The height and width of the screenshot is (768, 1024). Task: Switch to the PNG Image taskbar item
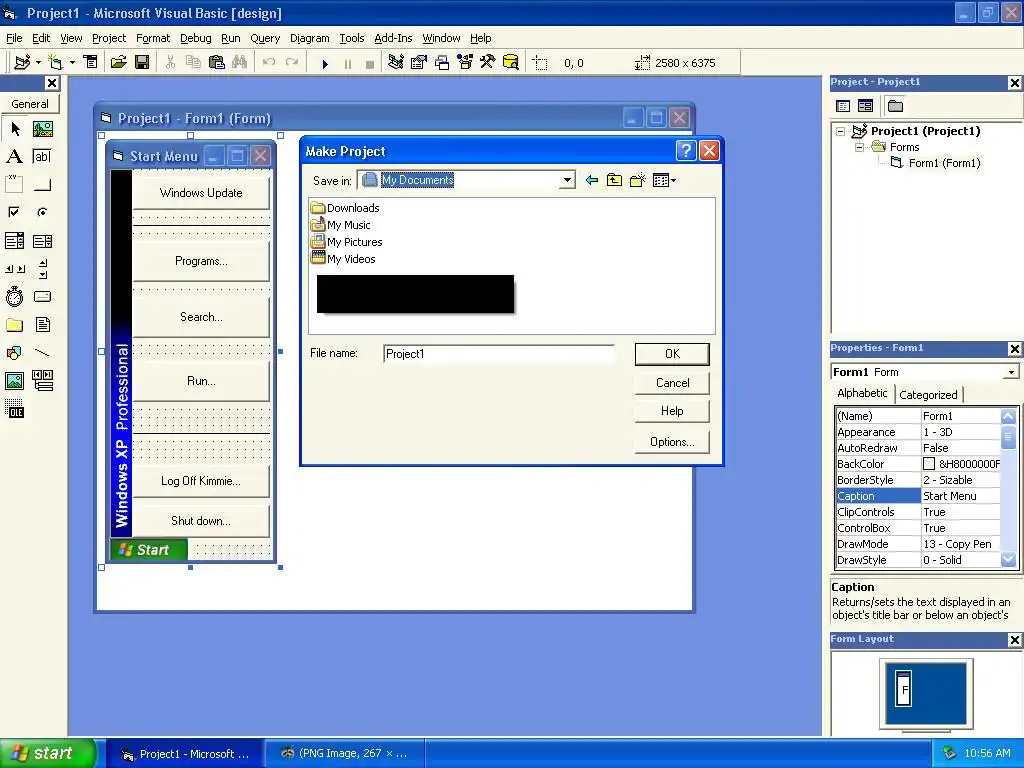point(344,753)
